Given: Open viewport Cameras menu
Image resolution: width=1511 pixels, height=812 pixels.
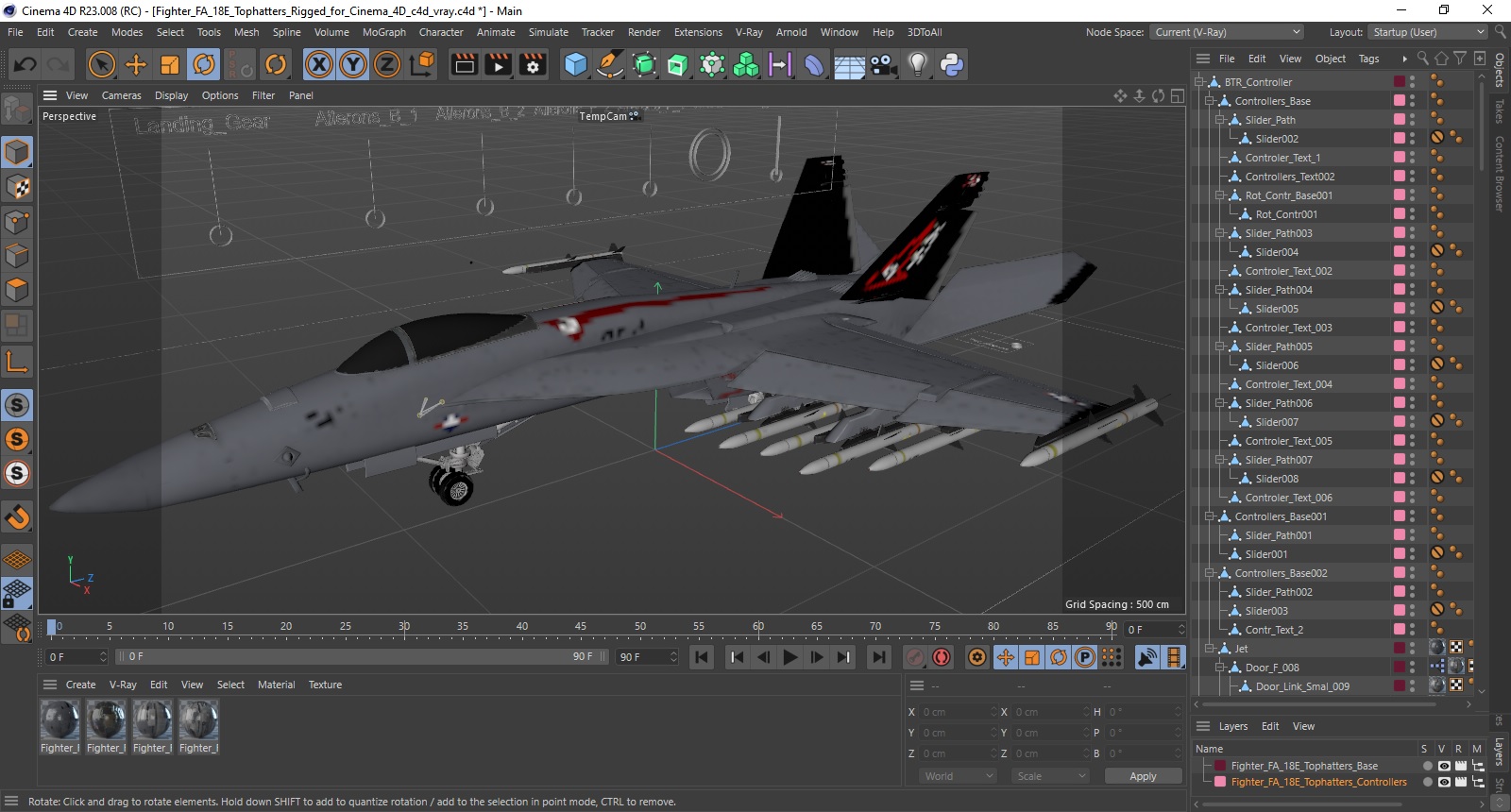Looking at the screenshot, I should point(122,95).
